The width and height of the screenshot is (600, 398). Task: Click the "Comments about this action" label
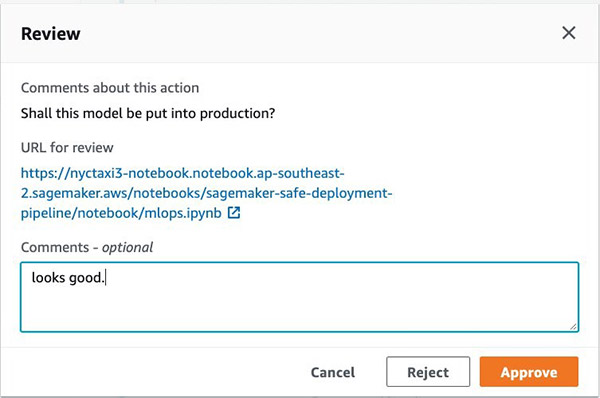click(x=110, y=88)
